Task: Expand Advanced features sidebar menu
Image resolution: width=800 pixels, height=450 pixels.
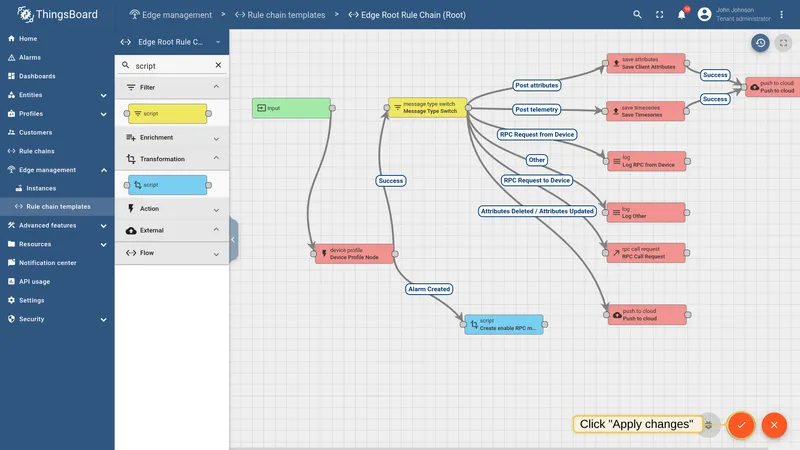Action: tap(57, 226)
